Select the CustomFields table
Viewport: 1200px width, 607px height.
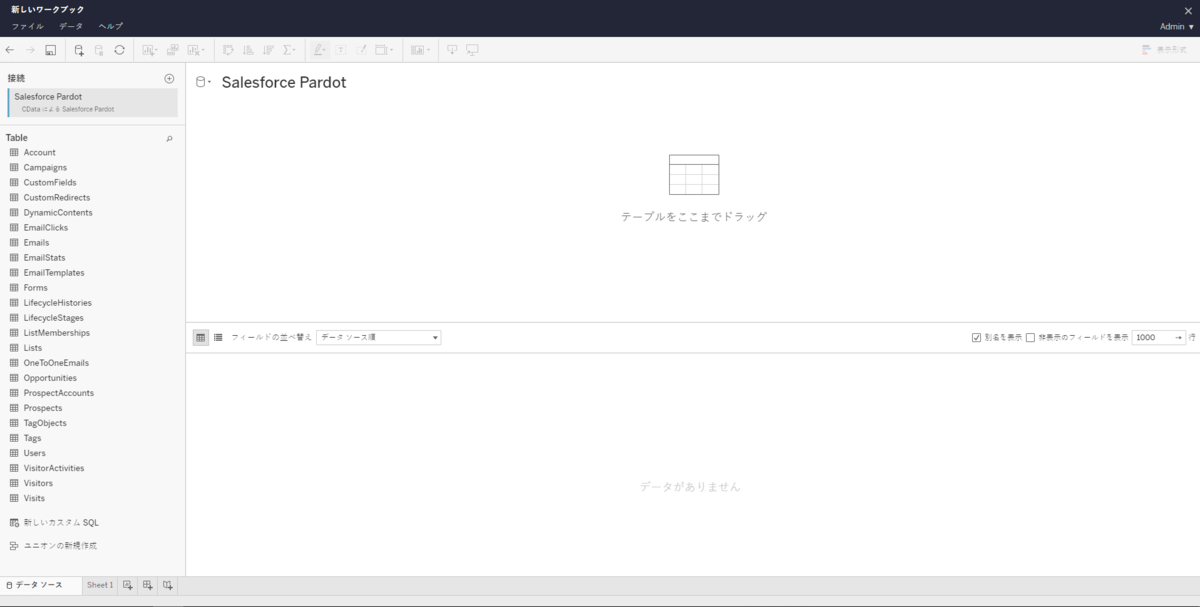point(50,182)
